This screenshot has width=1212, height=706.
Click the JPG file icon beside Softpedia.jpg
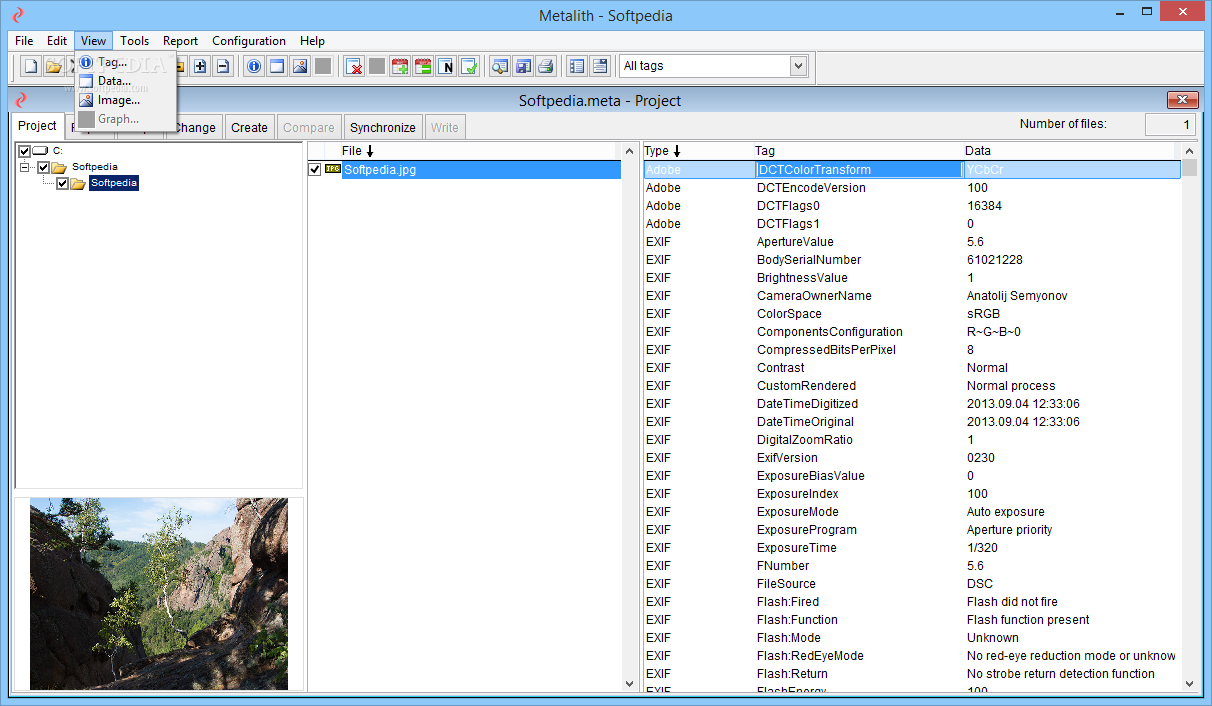coord(333,169)
